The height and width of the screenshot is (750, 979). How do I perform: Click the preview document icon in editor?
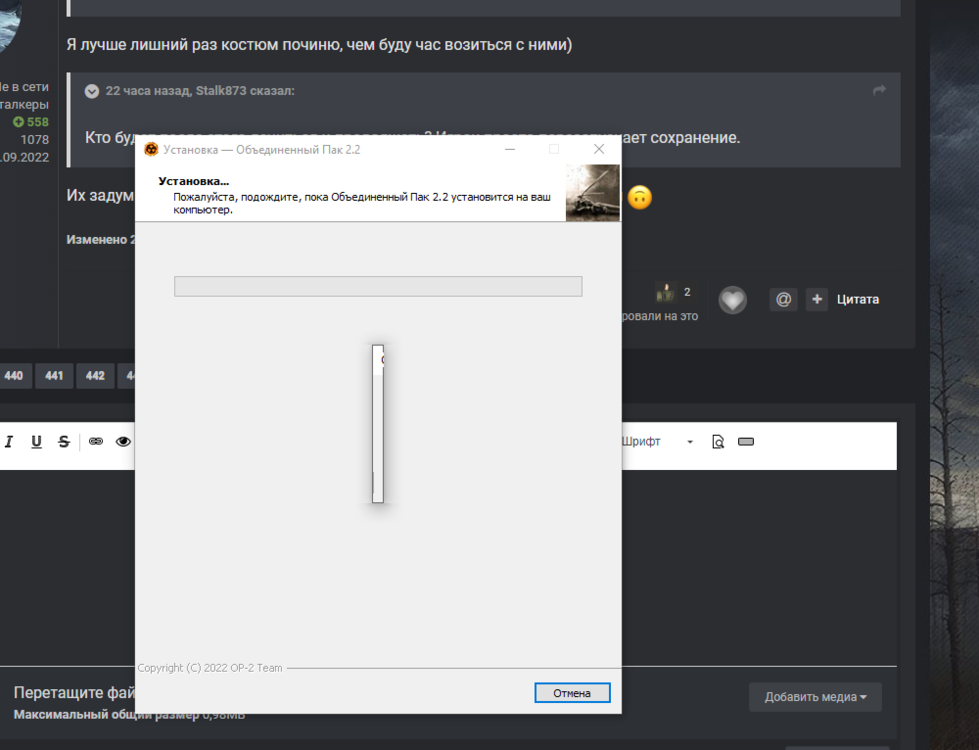coord(718,442)
